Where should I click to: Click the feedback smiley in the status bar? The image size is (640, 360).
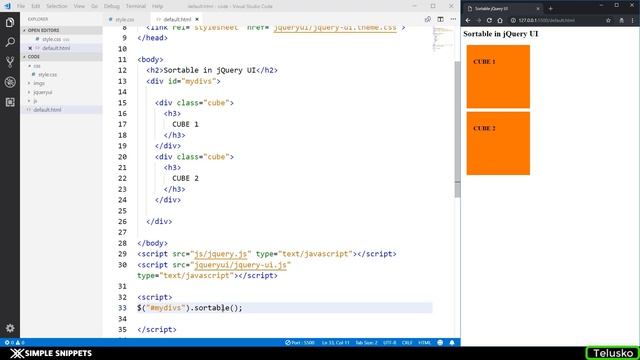click(x=440, y=342)
